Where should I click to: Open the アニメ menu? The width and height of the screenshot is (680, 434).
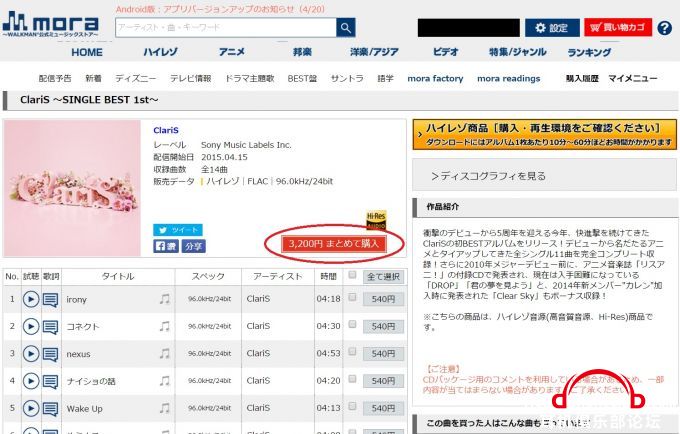[x=232, y=52]
